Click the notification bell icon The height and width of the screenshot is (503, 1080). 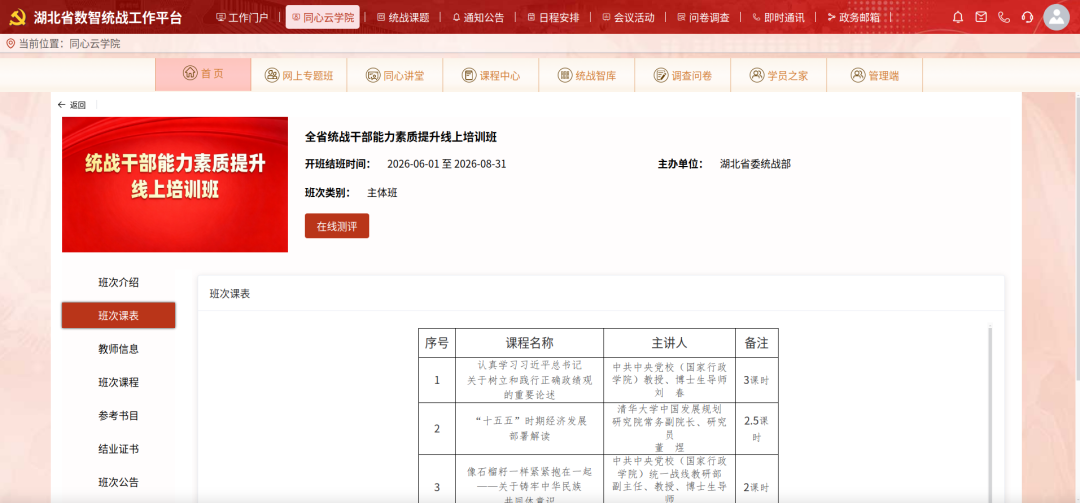click(x=958, y=17)
